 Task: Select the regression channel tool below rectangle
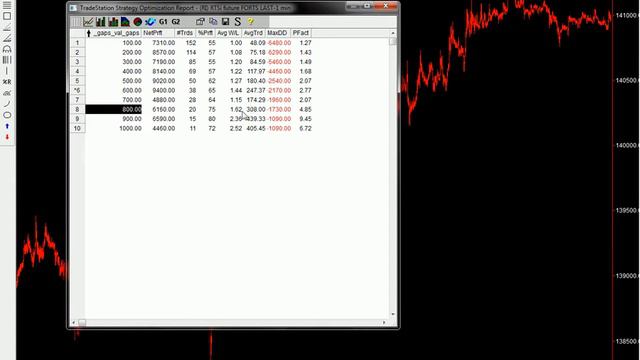tap(7, 27)
